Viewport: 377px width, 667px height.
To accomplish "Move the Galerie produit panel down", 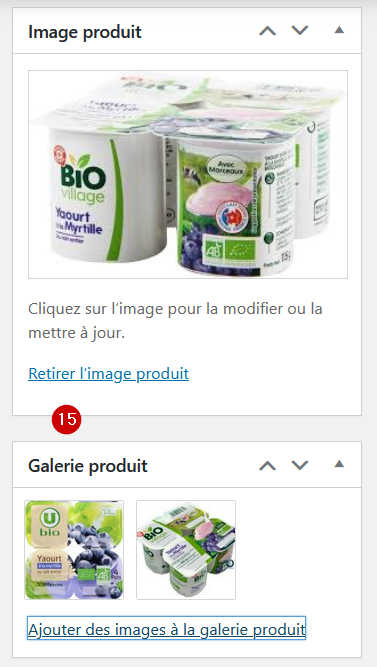I will 300,465.
